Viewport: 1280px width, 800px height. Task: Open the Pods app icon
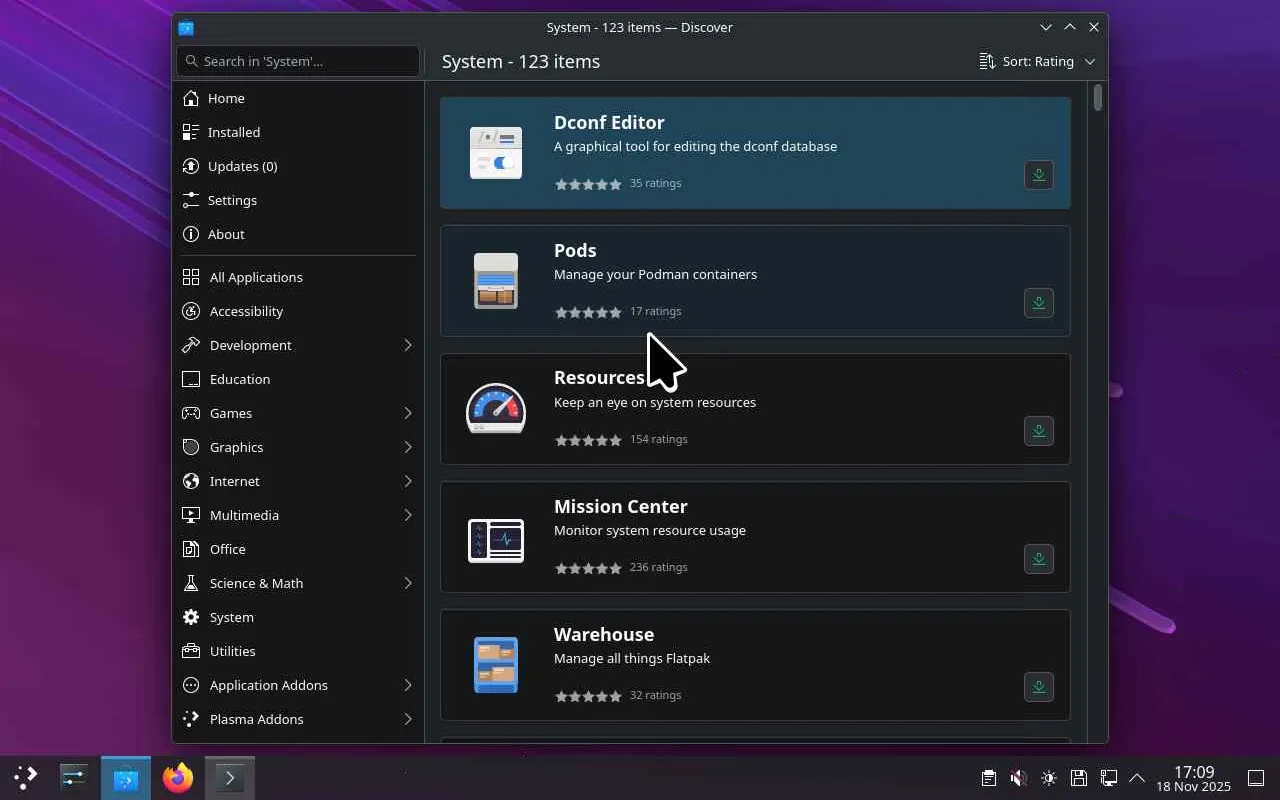click(x=496, y=281)
